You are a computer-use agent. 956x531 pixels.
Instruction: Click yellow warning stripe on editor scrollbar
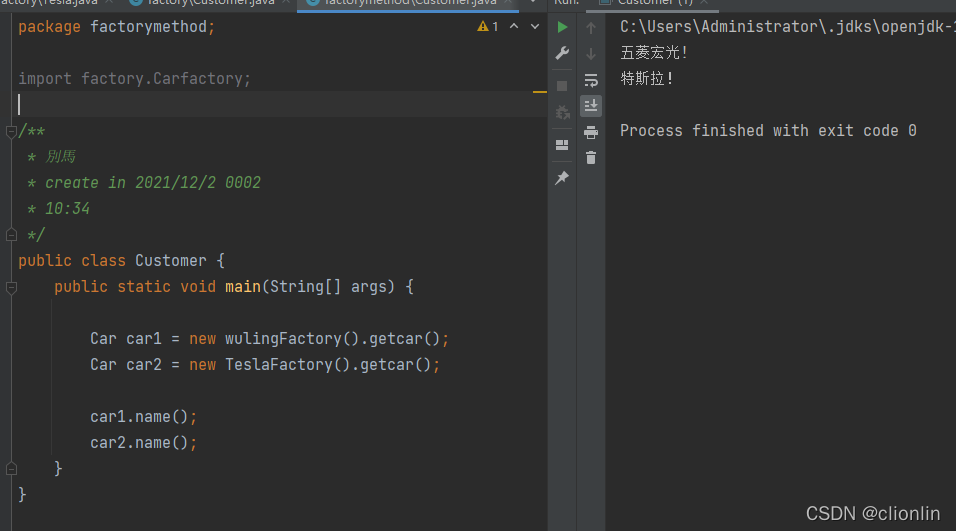[x=540, y=91]
